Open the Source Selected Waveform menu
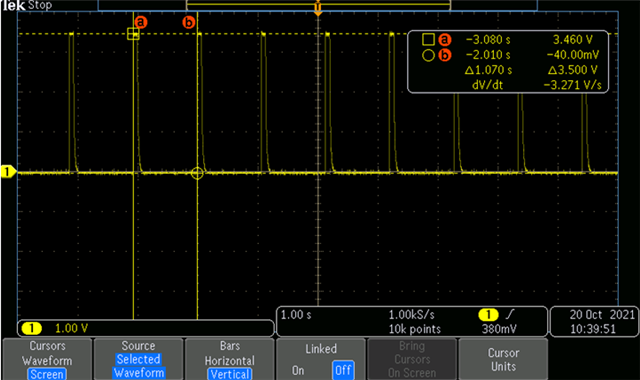 pyautogui.click(x=138, y=359)
